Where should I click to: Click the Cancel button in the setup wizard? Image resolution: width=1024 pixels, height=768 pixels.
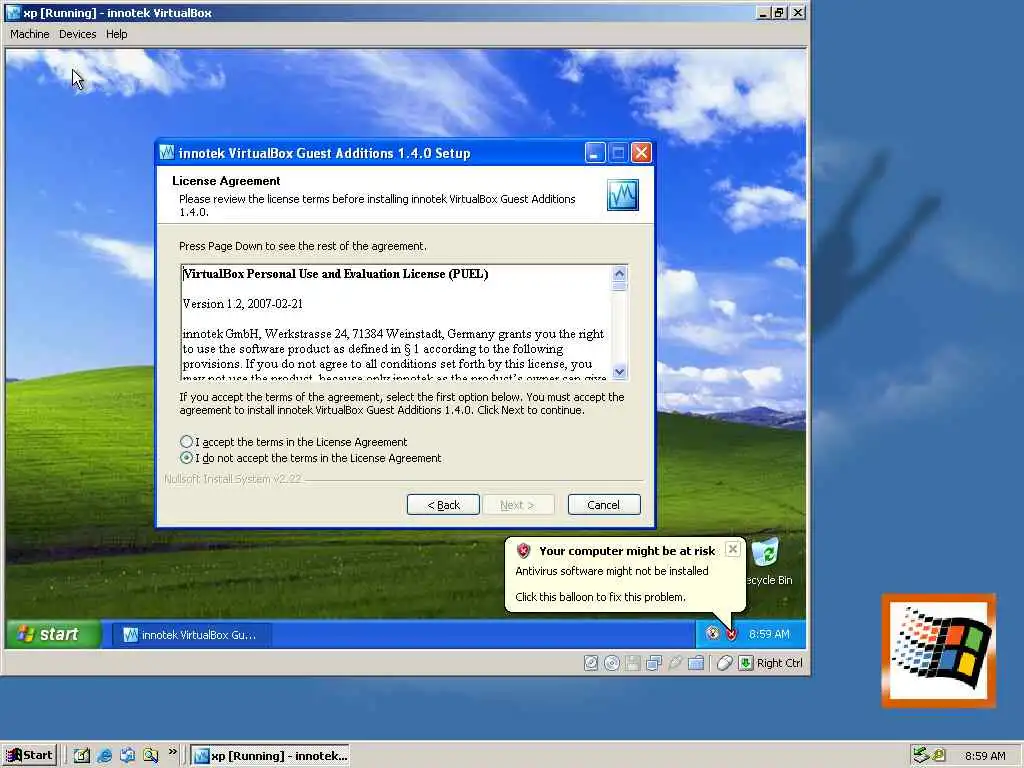tap(604, 505)
